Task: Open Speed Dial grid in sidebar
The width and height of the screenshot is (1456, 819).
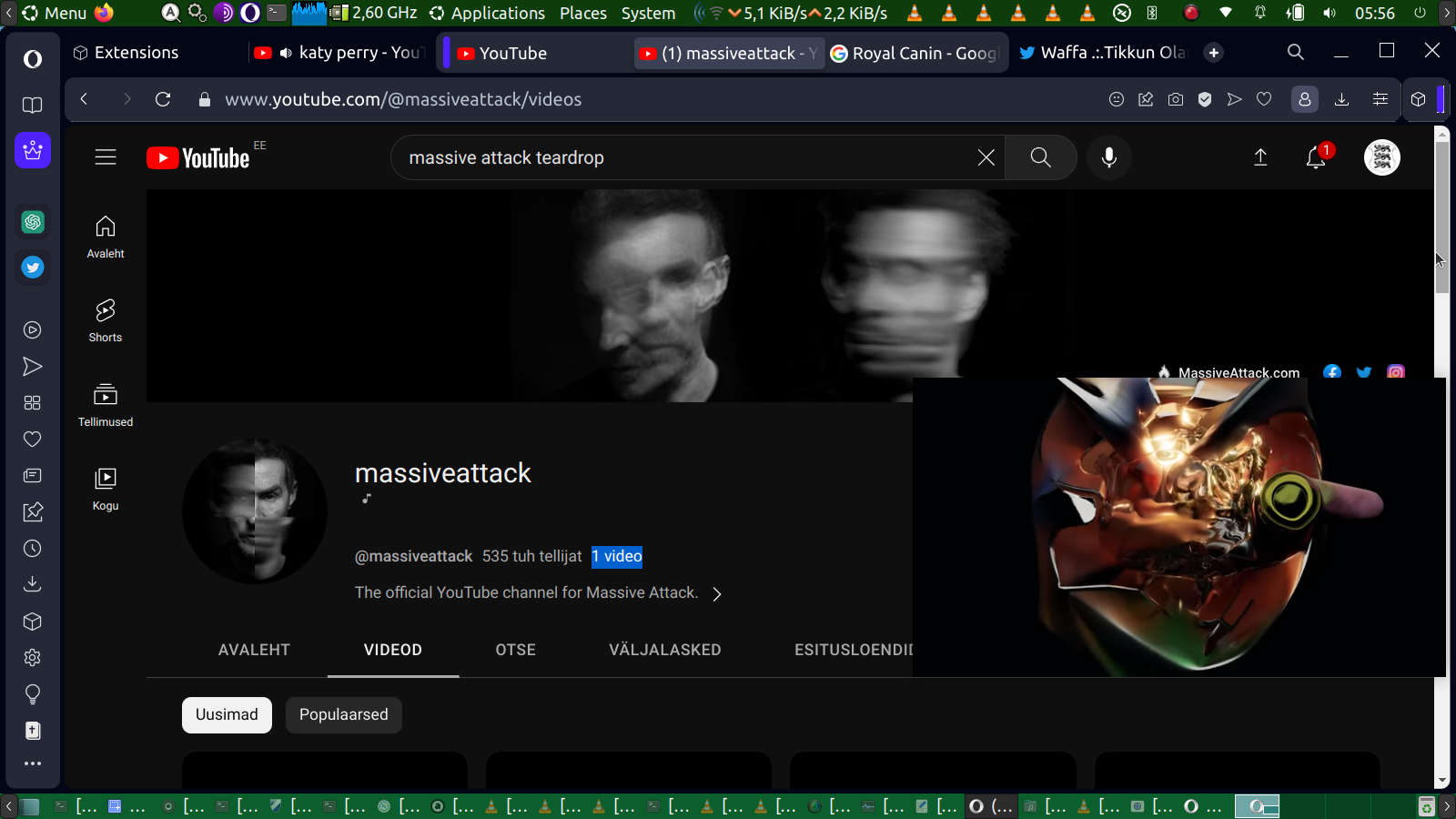Action: [x=33, y=403]
